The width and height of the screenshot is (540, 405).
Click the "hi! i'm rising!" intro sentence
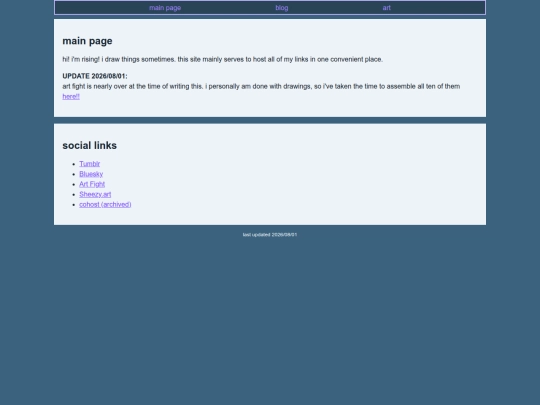point(222,59)
